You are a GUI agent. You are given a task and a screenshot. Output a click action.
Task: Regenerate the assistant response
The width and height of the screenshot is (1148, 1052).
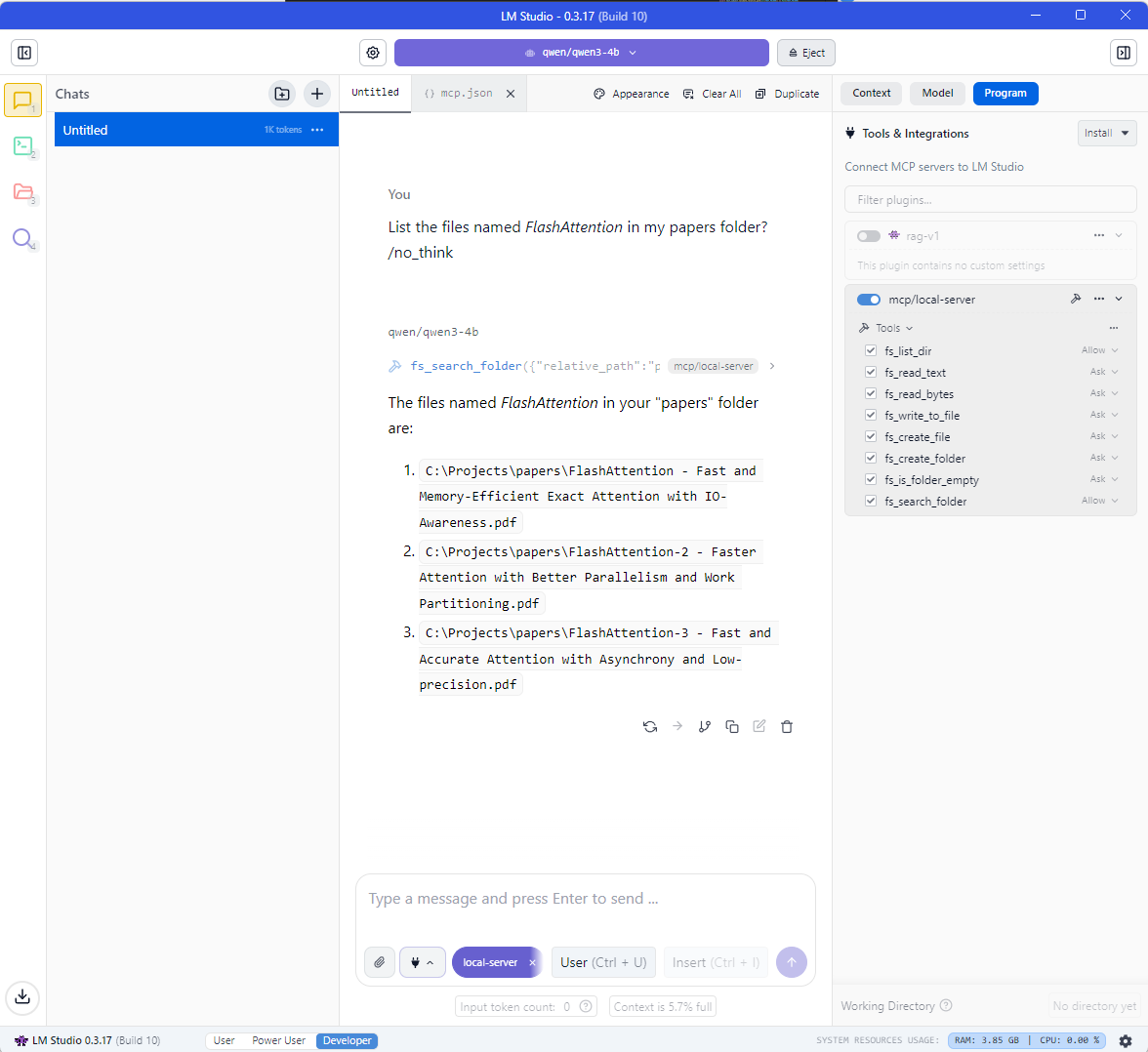(650, 726)
